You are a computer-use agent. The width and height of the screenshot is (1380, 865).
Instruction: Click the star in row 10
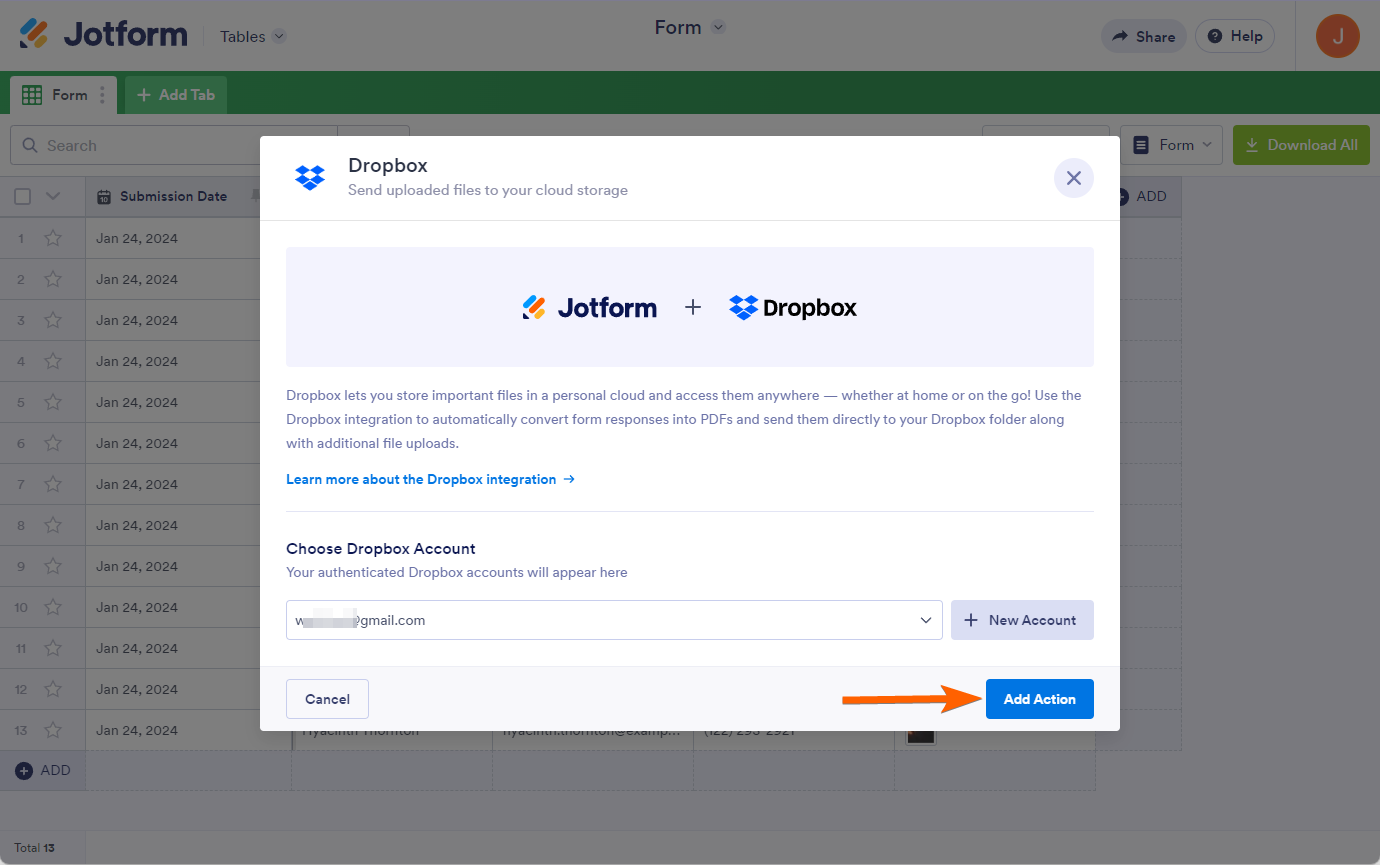point(53,607)
